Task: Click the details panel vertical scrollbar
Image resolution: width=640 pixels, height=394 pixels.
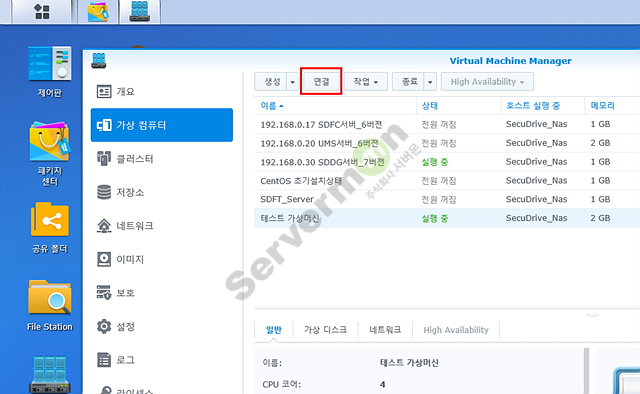Action: click(x=586, y=371)
